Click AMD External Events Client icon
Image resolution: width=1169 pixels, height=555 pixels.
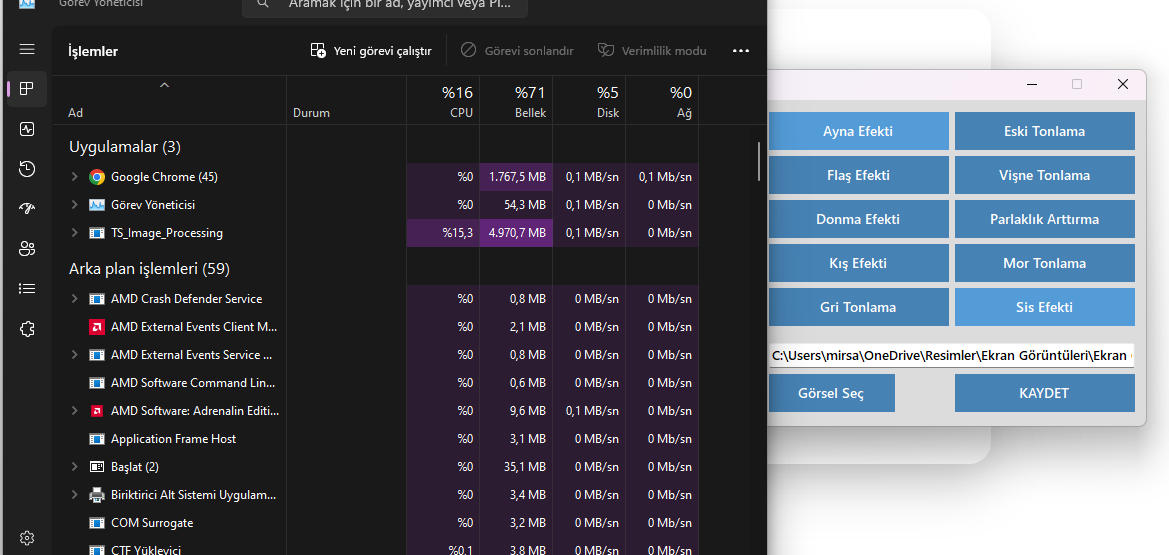tap(97, 327)
